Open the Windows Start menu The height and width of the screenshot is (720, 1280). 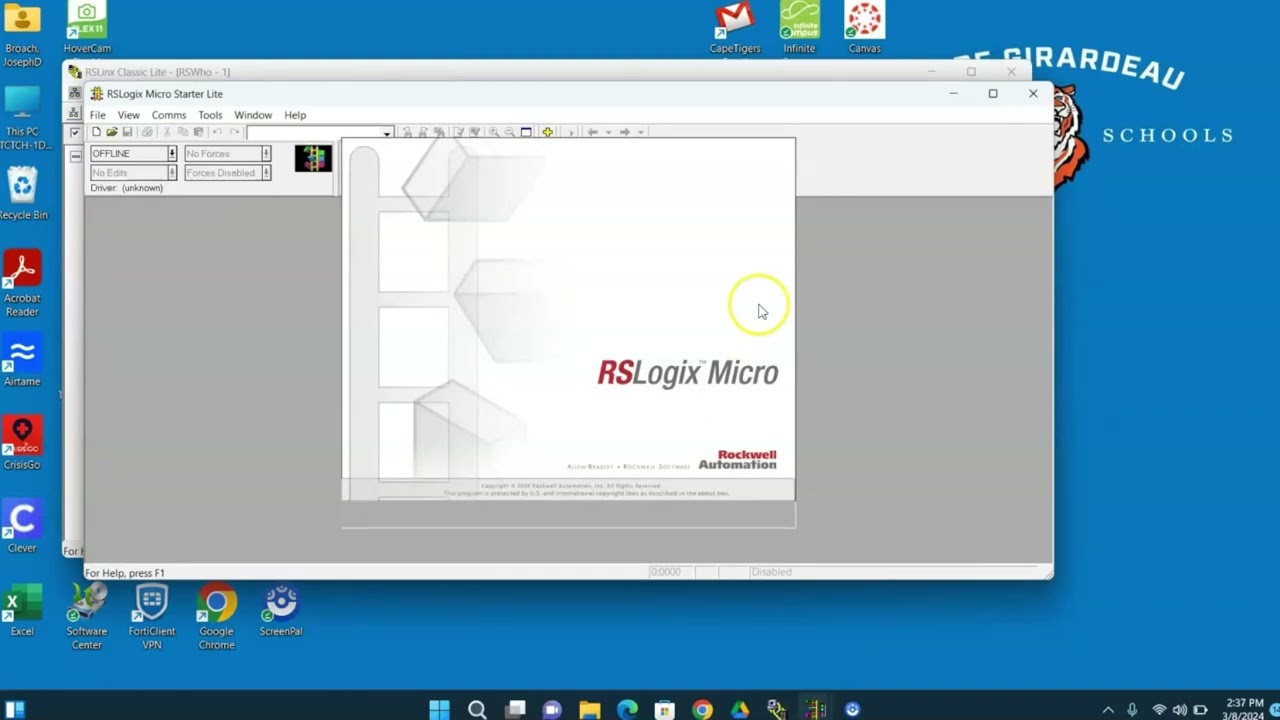tap(439, 710)
